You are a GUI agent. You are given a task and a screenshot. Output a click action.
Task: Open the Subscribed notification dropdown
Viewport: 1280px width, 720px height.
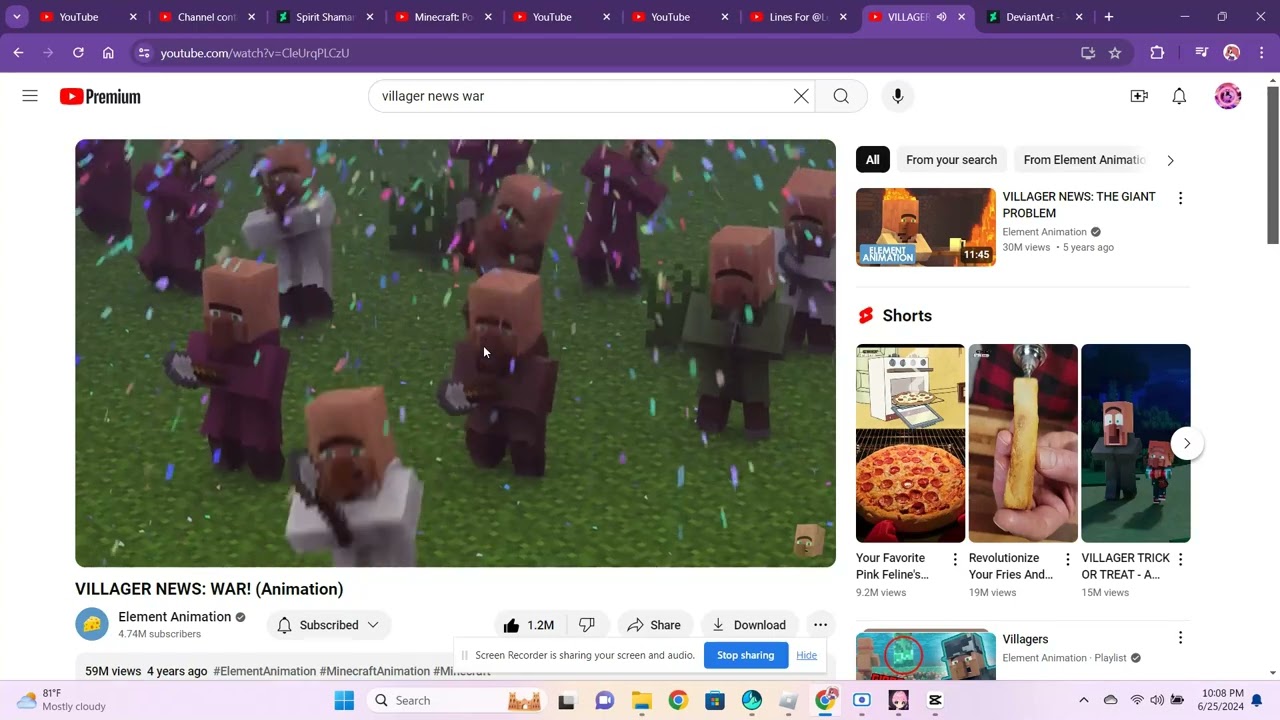tap(329, 625)
